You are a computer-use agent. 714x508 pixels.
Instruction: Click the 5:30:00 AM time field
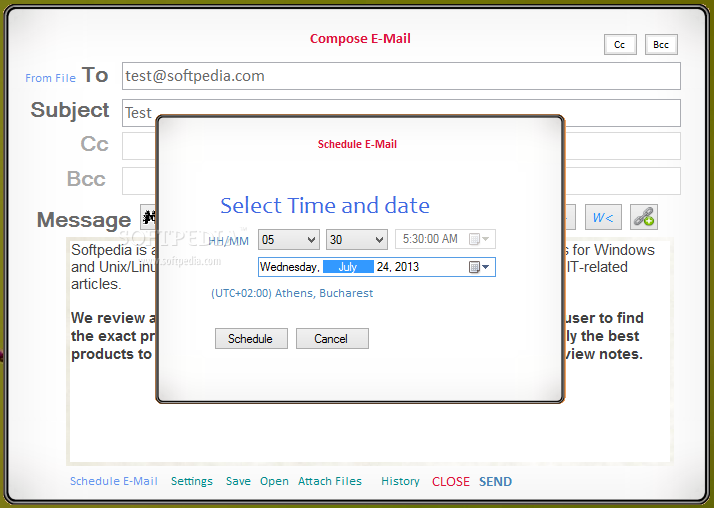[445, 239]
